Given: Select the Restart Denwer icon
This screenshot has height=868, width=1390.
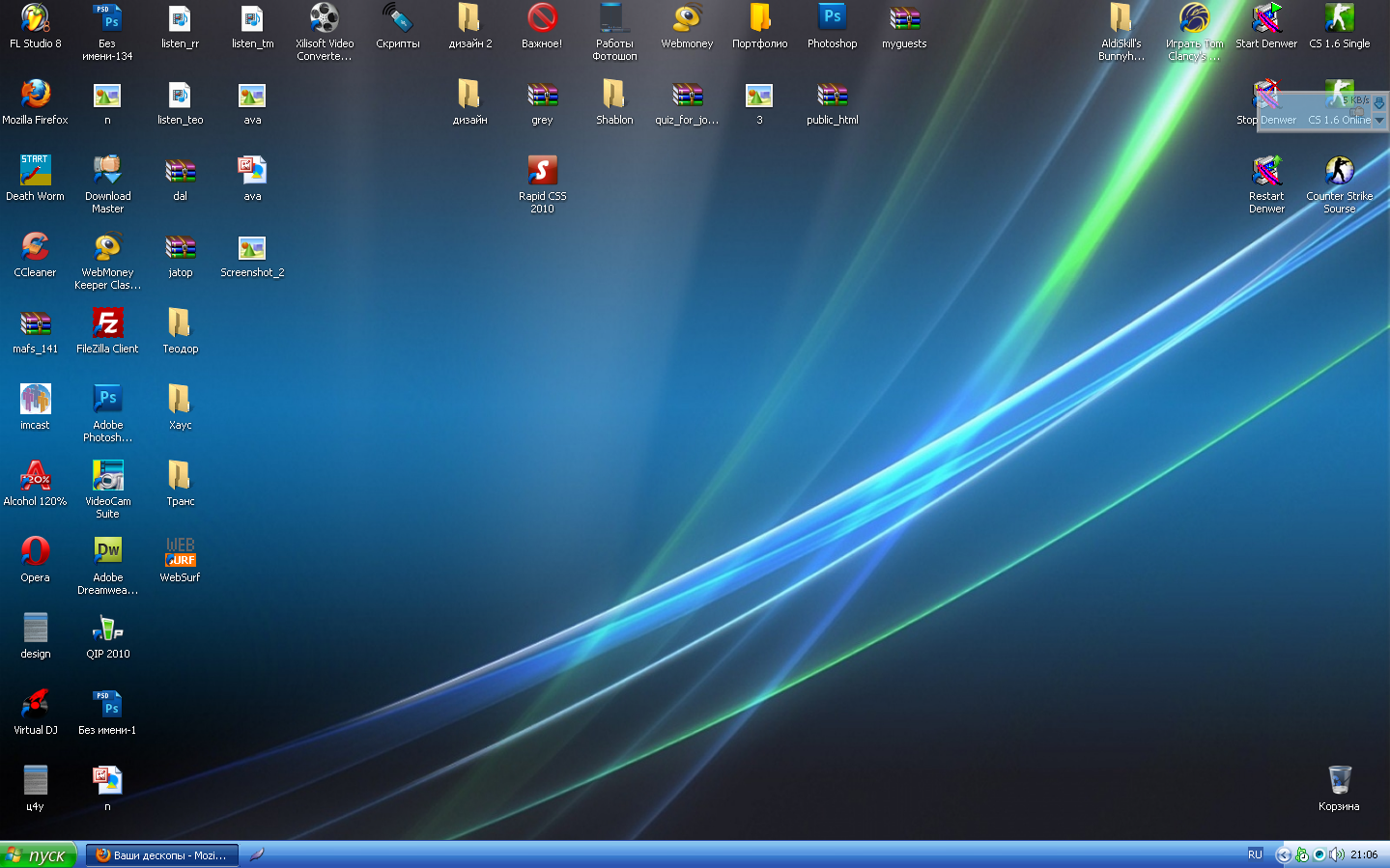Looking at the screenshot, I should tap(1266, 171).
